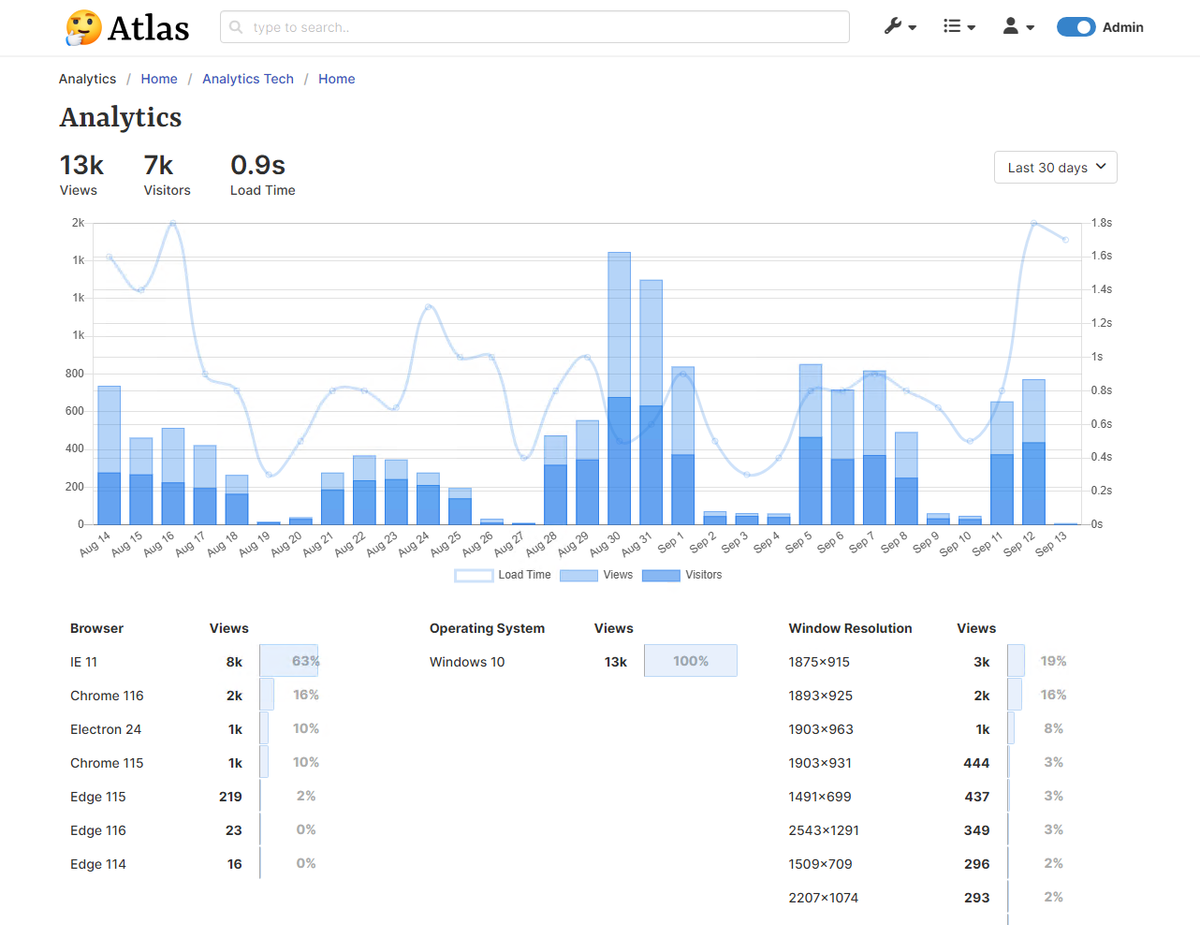This screenshot has width=1200, height=925.
Task: Open the Analytics breadcrumb menu item
Action: [87, 78]
